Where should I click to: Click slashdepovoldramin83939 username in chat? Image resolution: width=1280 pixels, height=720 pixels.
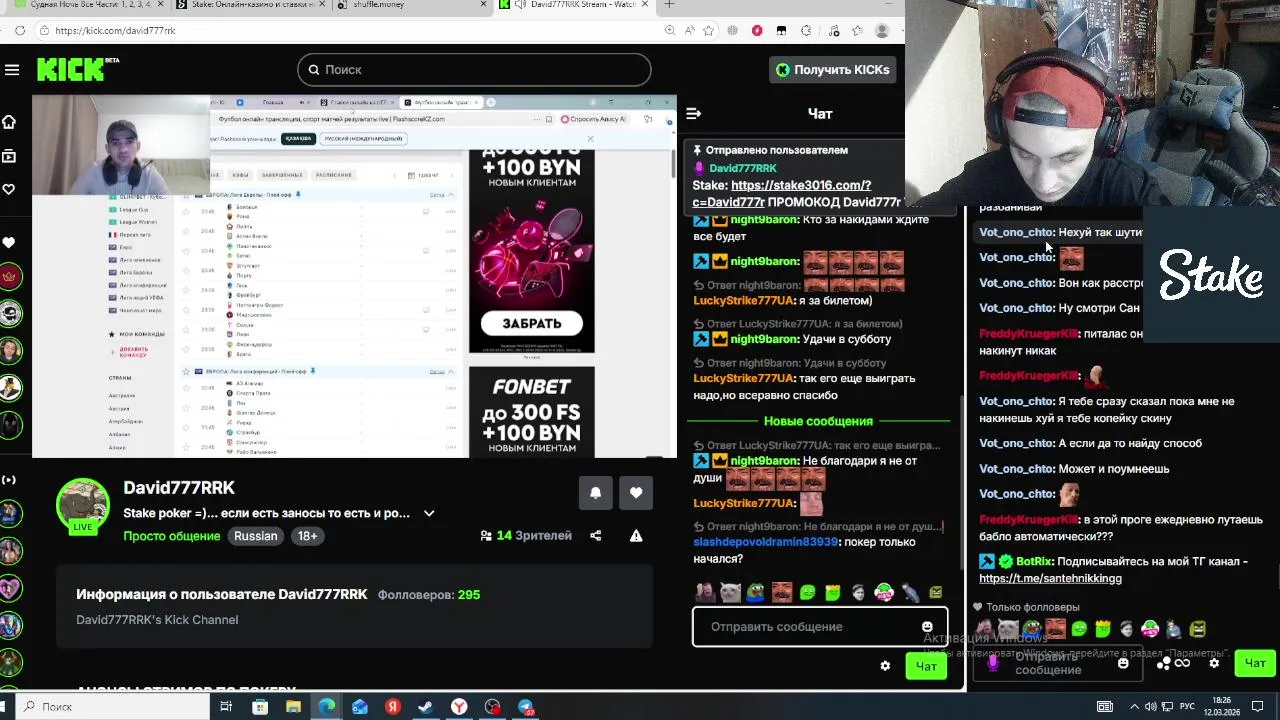coord(765,542)
